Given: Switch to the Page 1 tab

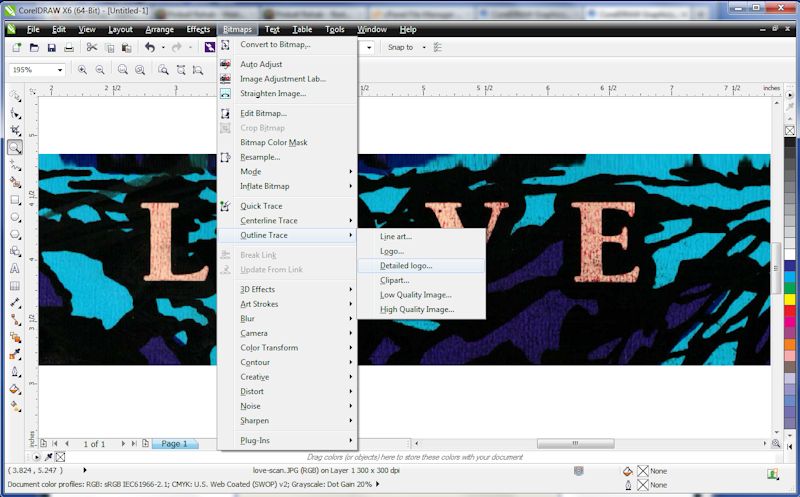Looking at the screenshot, I should [x=174, y=443].
